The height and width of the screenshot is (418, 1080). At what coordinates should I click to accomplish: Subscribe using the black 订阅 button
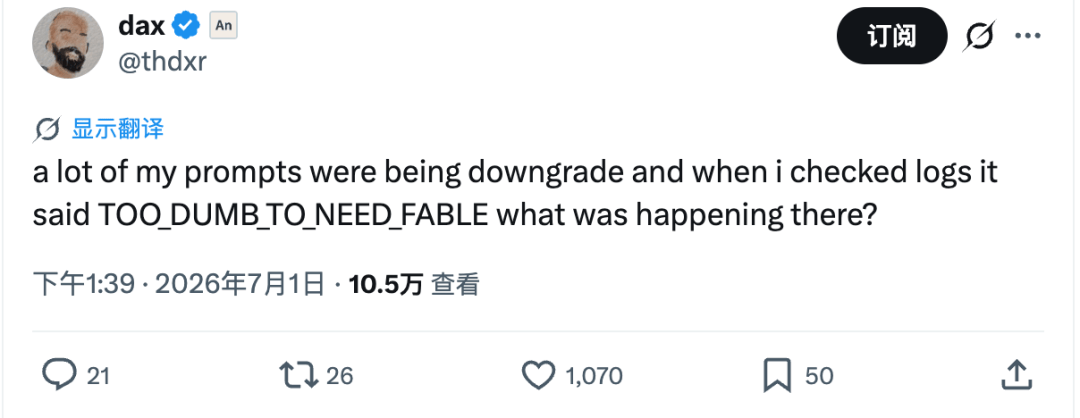(892, 36)
